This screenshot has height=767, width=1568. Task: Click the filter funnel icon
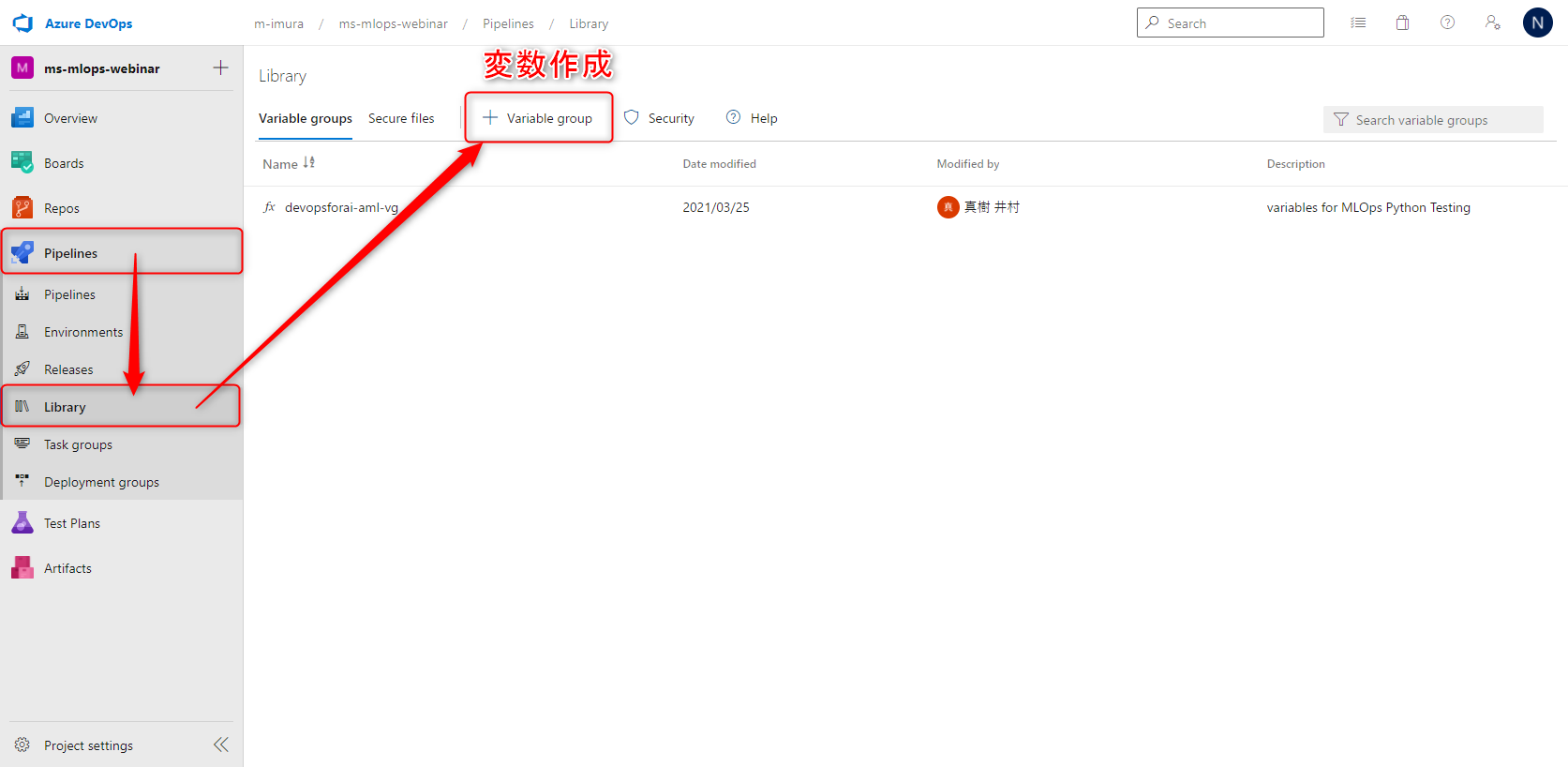point(1341,119)
